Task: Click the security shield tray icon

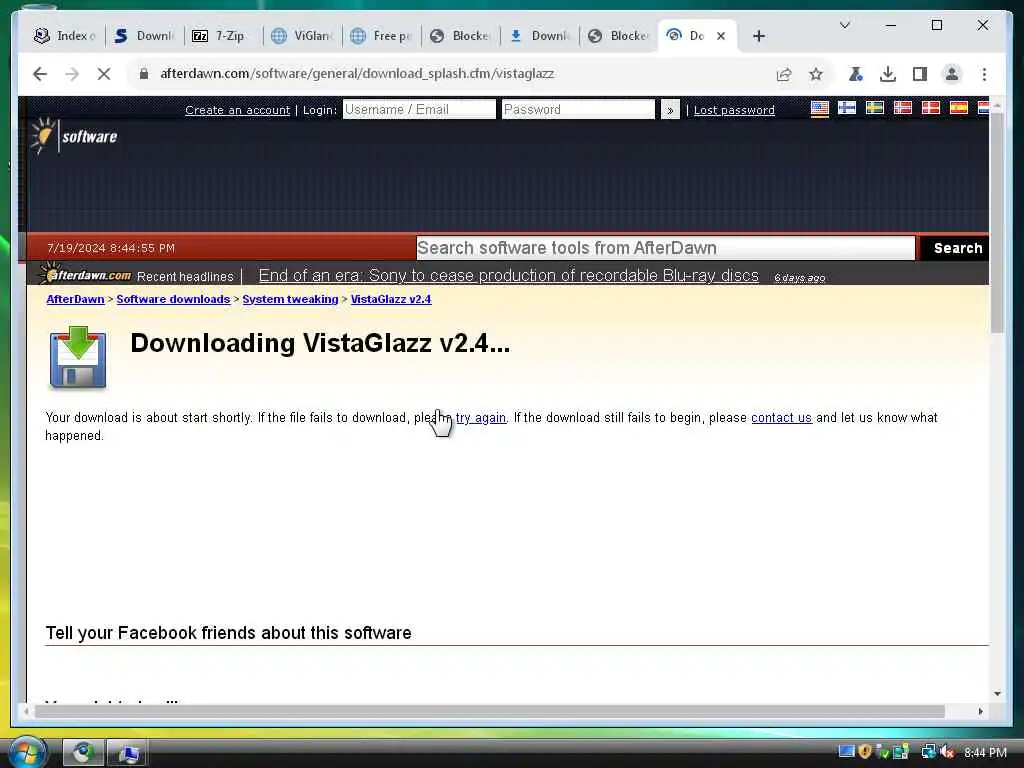Action: pyautogui.click(x=865, y=752)
